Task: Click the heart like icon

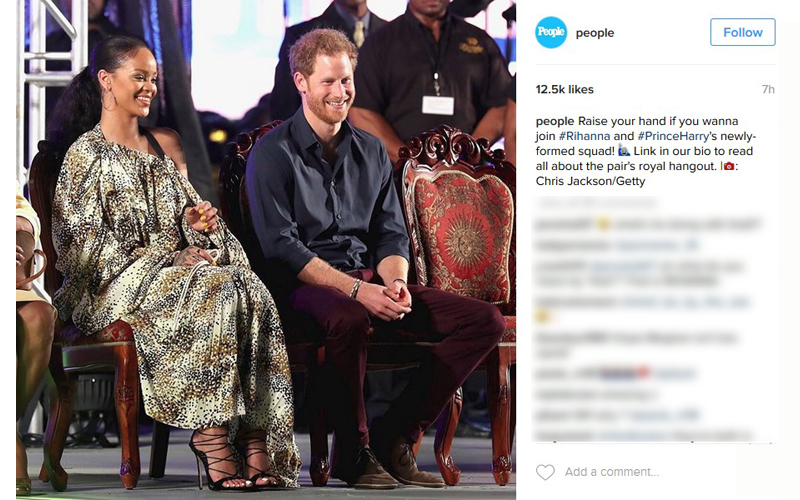Action: point(545,472)
